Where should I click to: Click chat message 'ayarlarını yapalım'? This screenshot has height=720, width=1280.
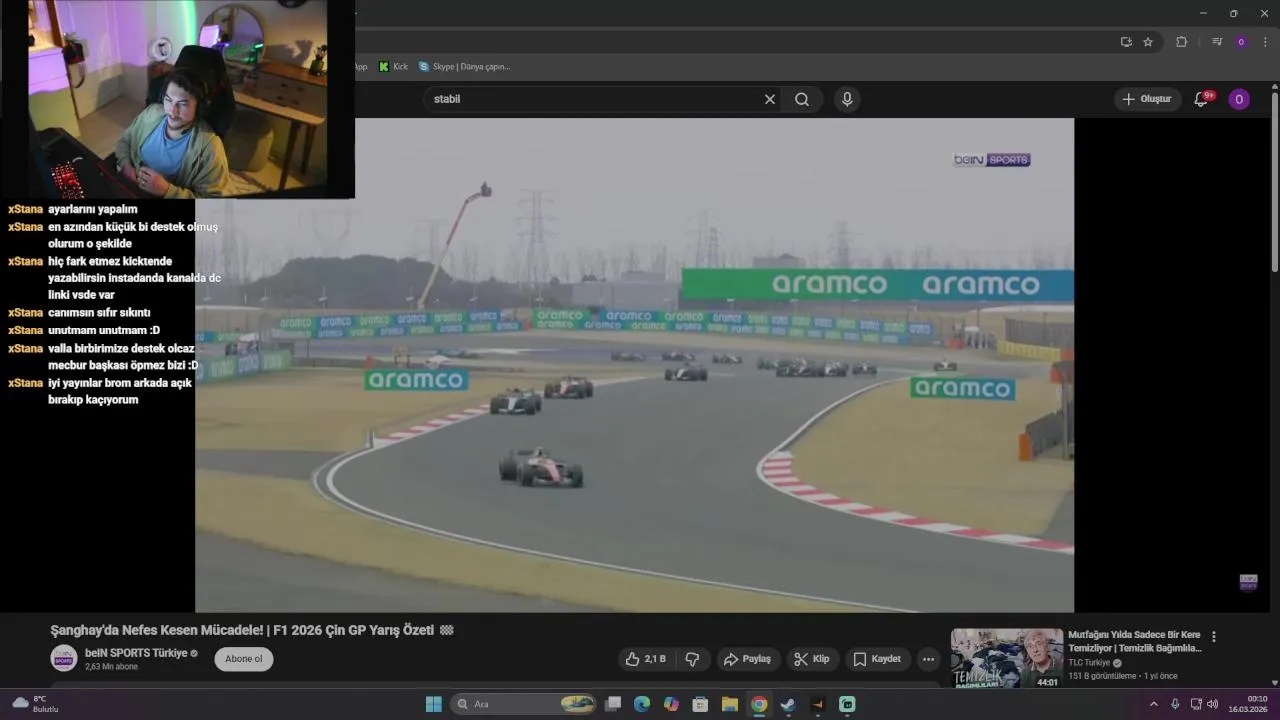pos(93,210)
